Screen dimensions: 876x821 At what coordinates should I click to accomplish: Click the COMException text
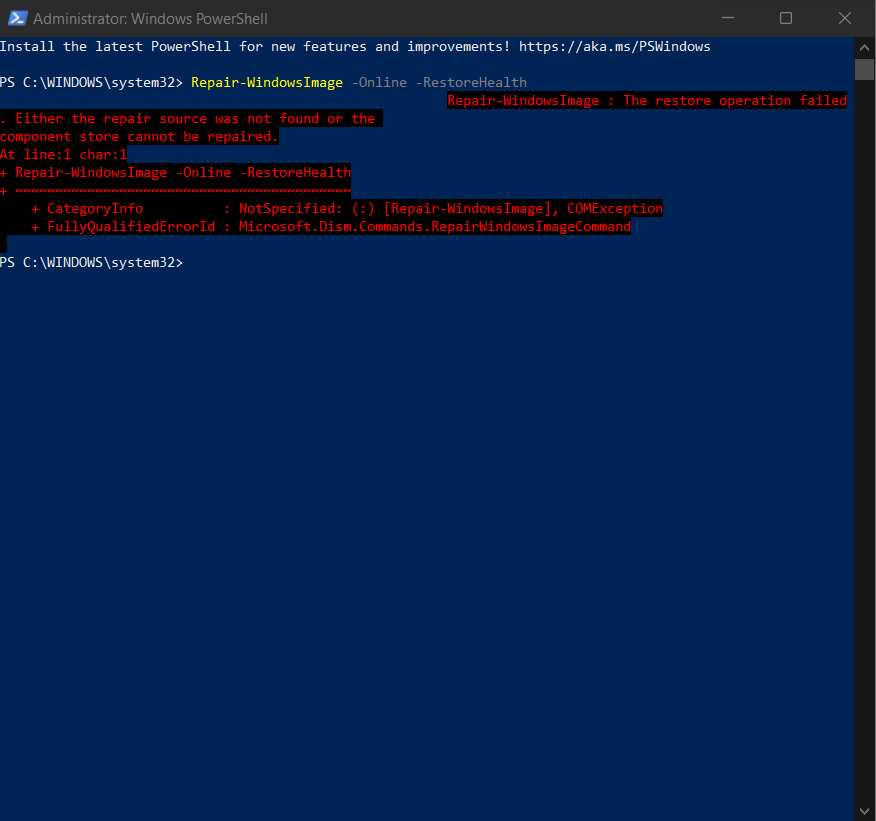(x=615, y=208)
